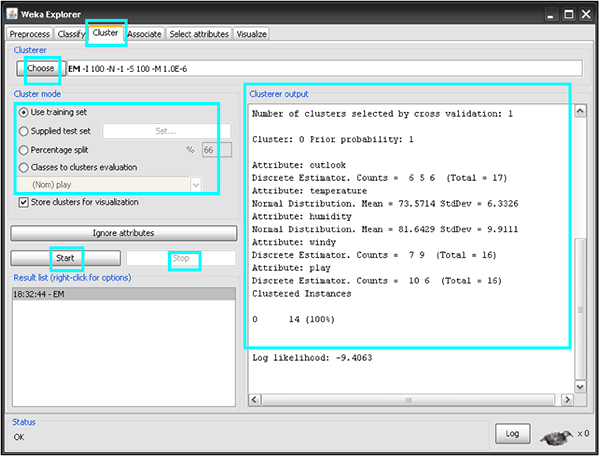
Task: Click the horizontal scroll right arrow
Action: coord(567,400)
